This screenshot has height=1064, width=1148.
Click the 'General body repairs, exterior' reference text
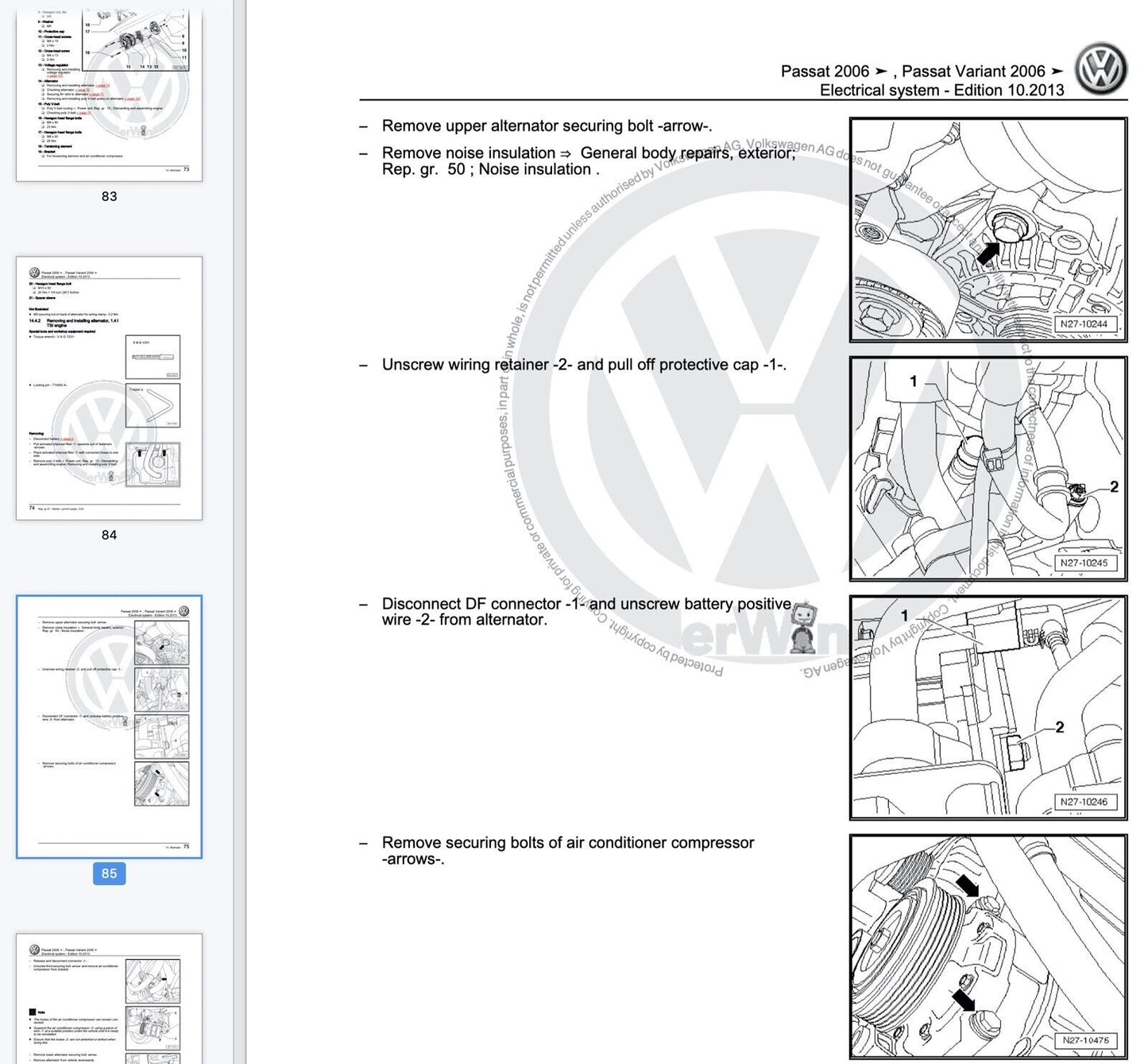pyautogui.click(x=687, y=153)
